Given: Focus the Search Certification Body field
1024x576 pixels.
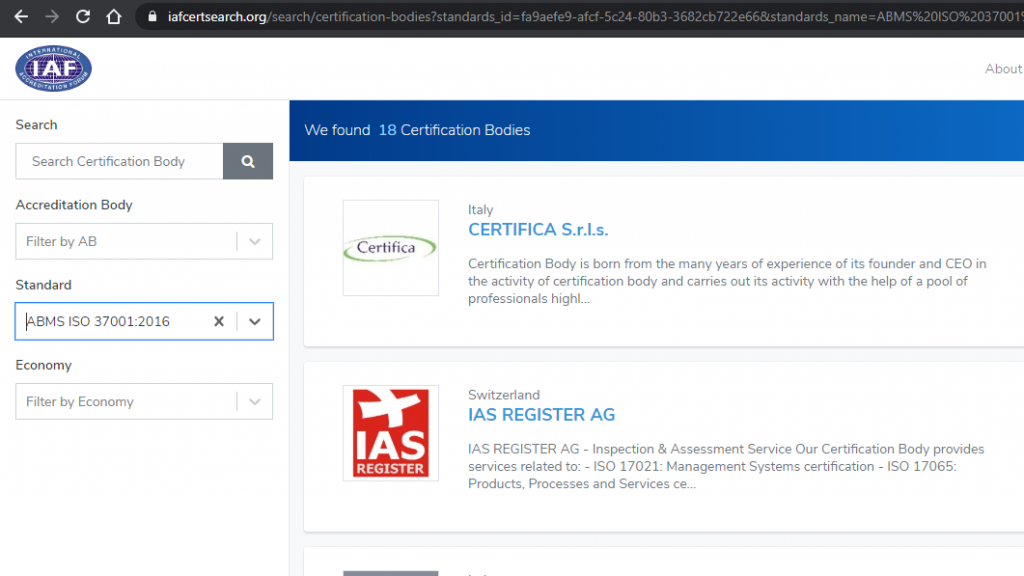Looking at the screenshot, I should (119, 161).
